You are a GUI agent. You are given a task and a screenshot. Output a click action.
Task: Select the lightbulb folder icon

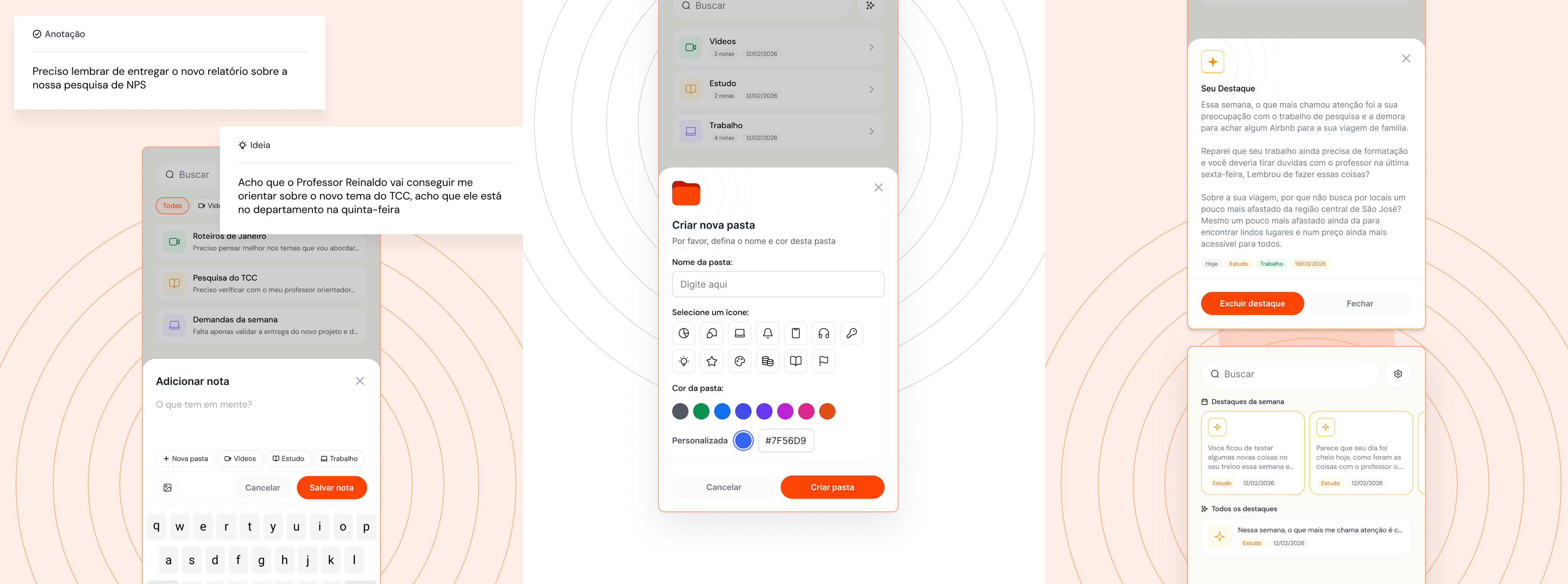(683, 362)
